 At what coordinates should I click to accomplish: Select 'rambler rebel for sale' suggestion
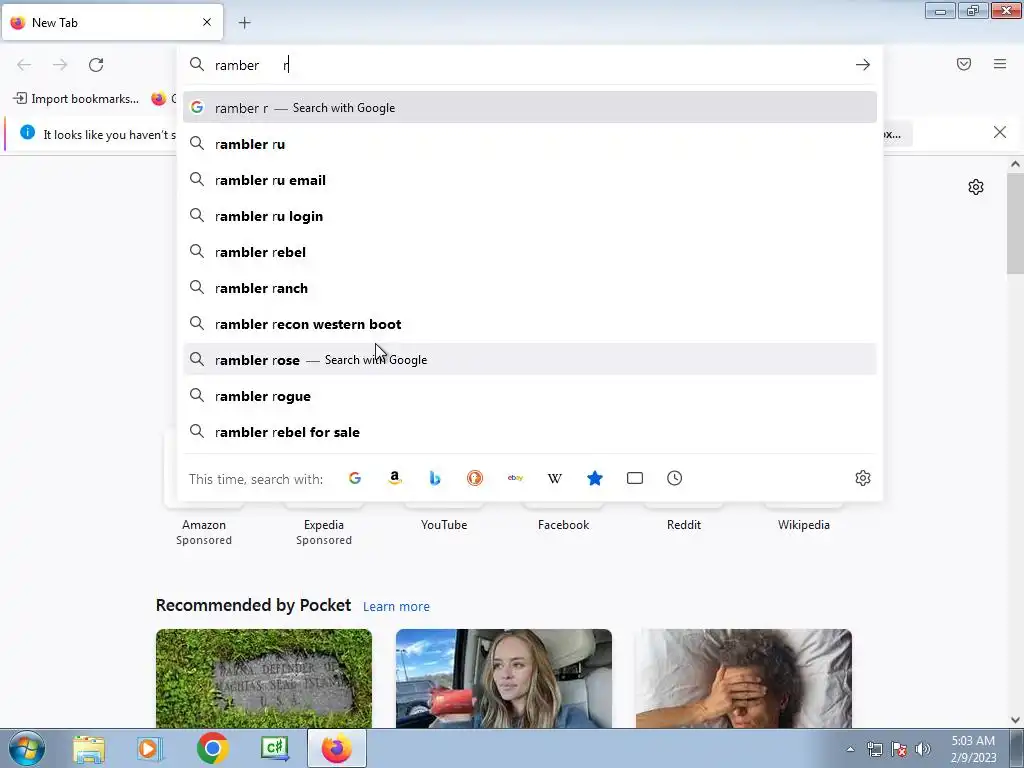pyautogui.click(x=530, y=432)
